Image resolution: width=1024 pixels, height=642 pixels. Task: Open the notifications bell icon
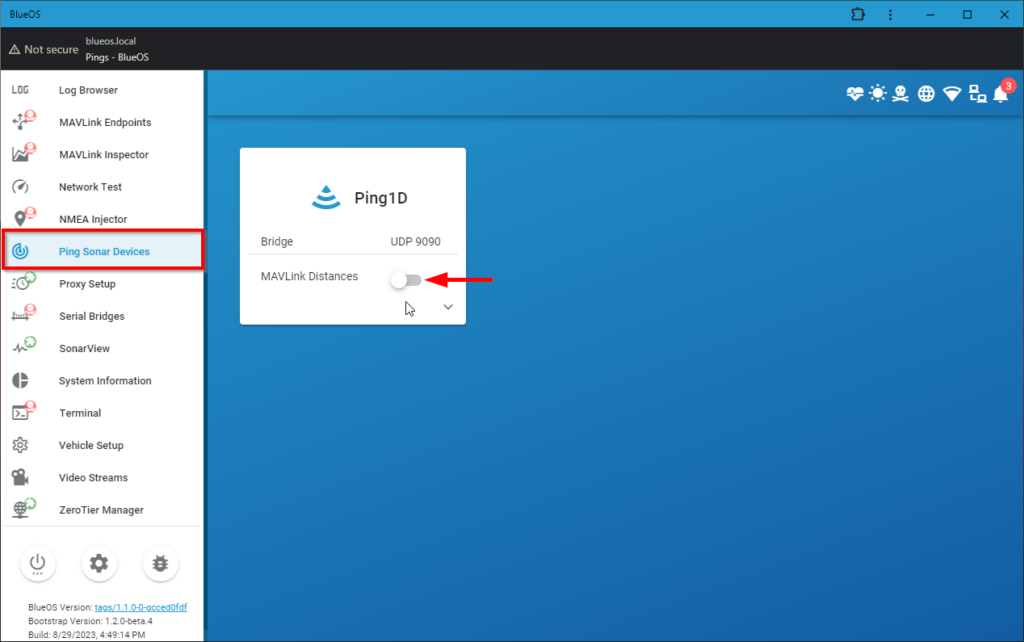click(1001, 93)
